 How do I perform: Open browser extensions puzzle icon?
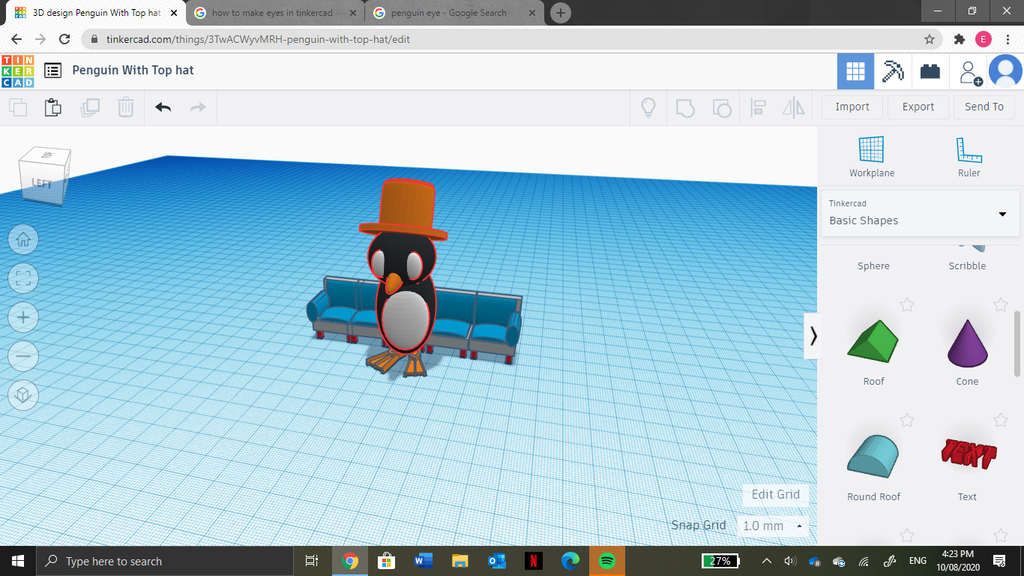click(x=959, y=39)
